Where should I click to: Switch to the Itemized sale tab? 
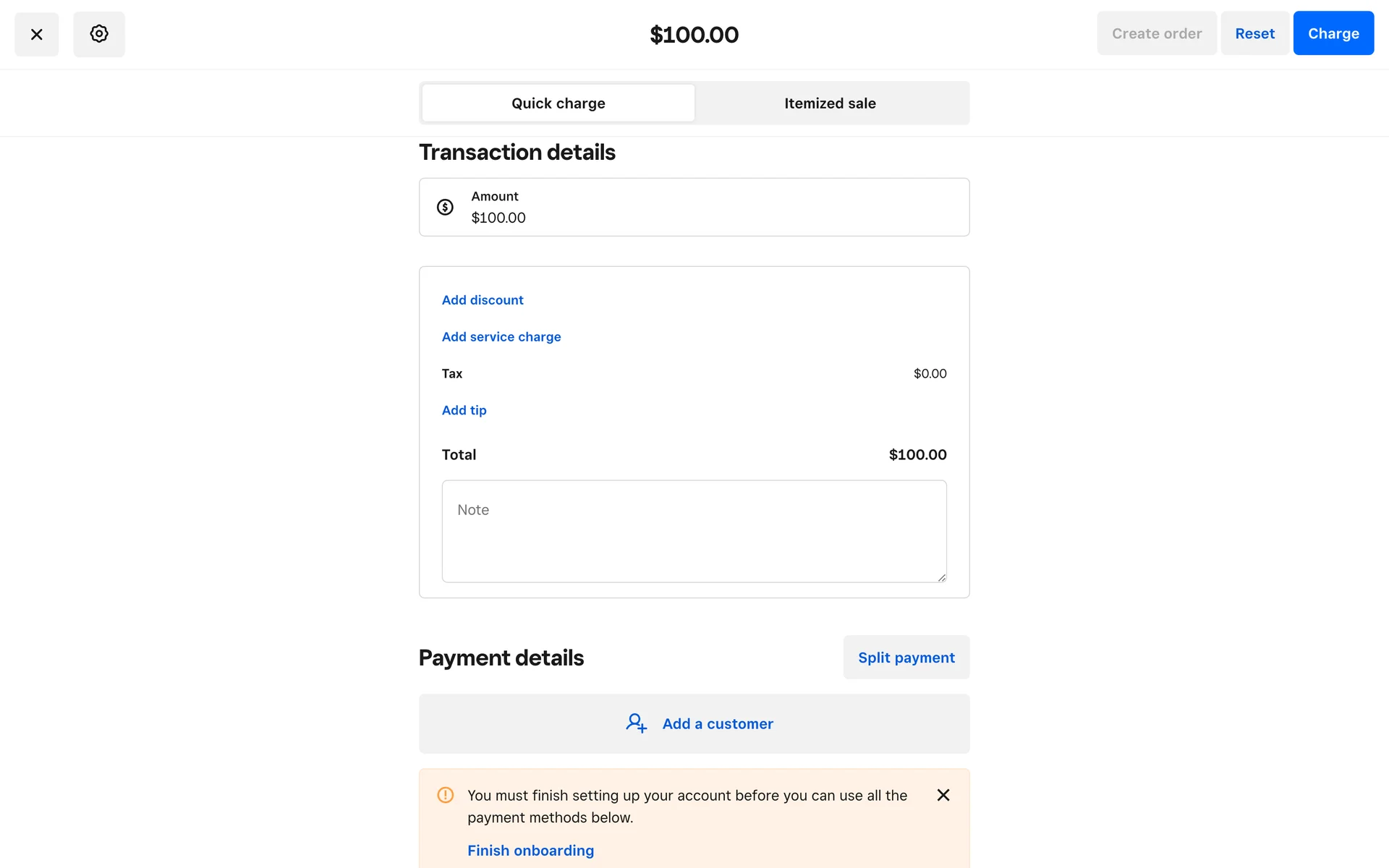click(x=830, y=103)
